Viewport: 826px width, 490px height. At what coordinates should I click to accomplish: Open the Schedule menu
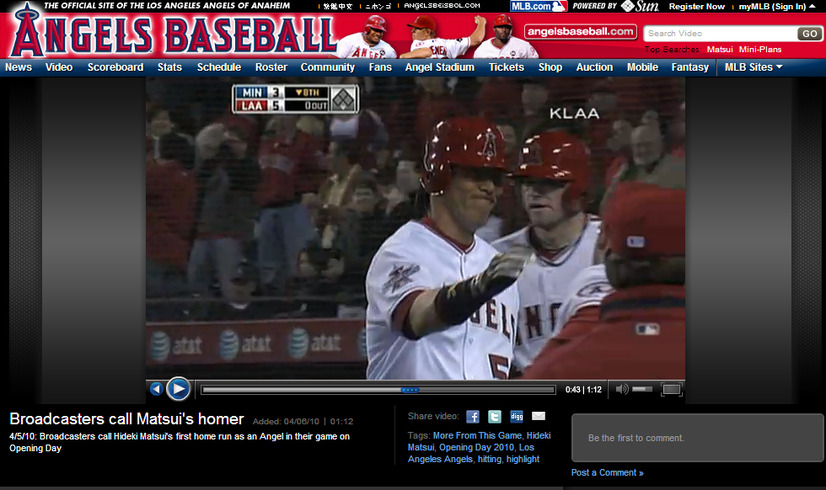(219, 67)
